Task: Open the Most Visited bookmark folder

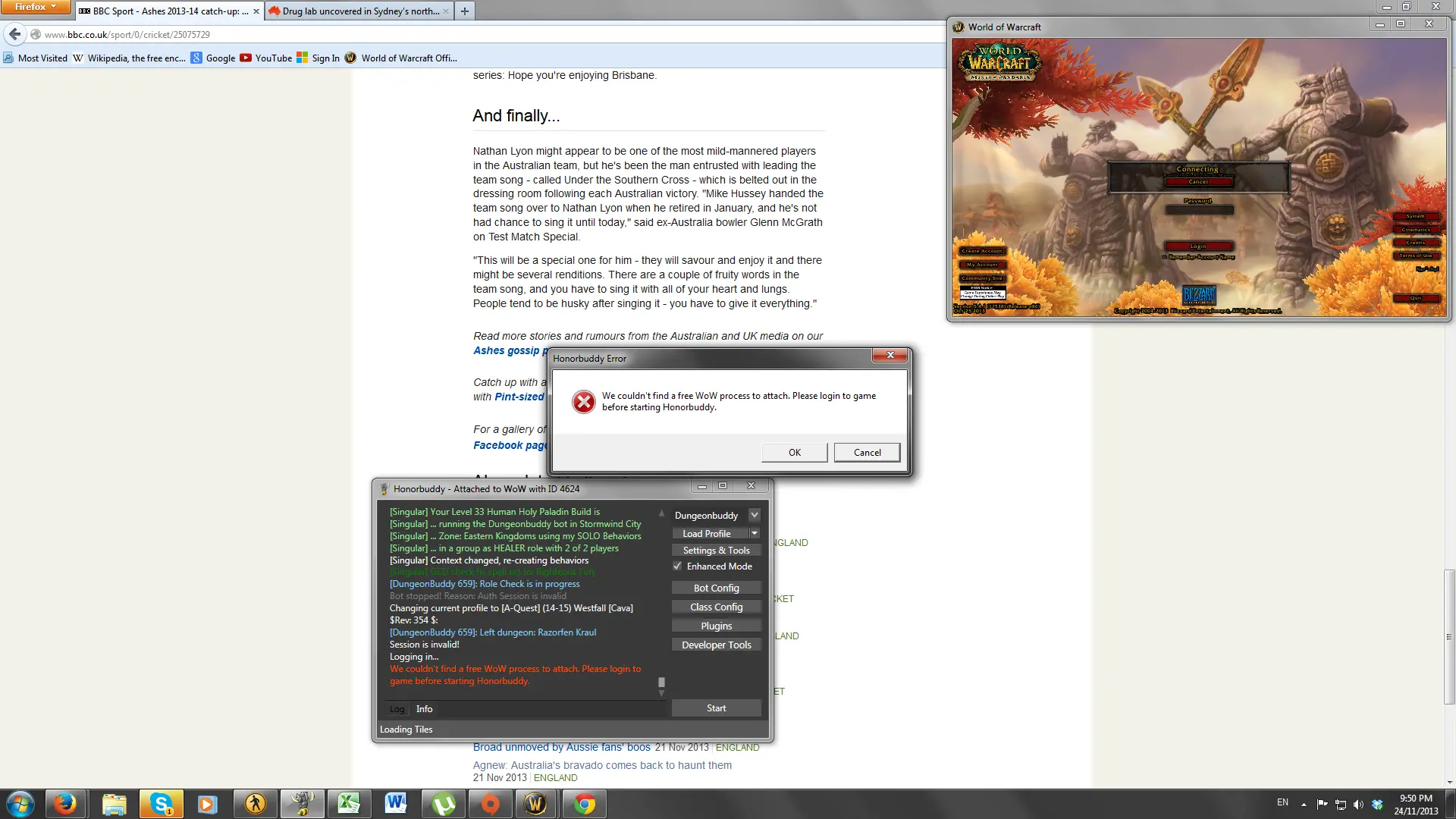Action: point(36,58)
